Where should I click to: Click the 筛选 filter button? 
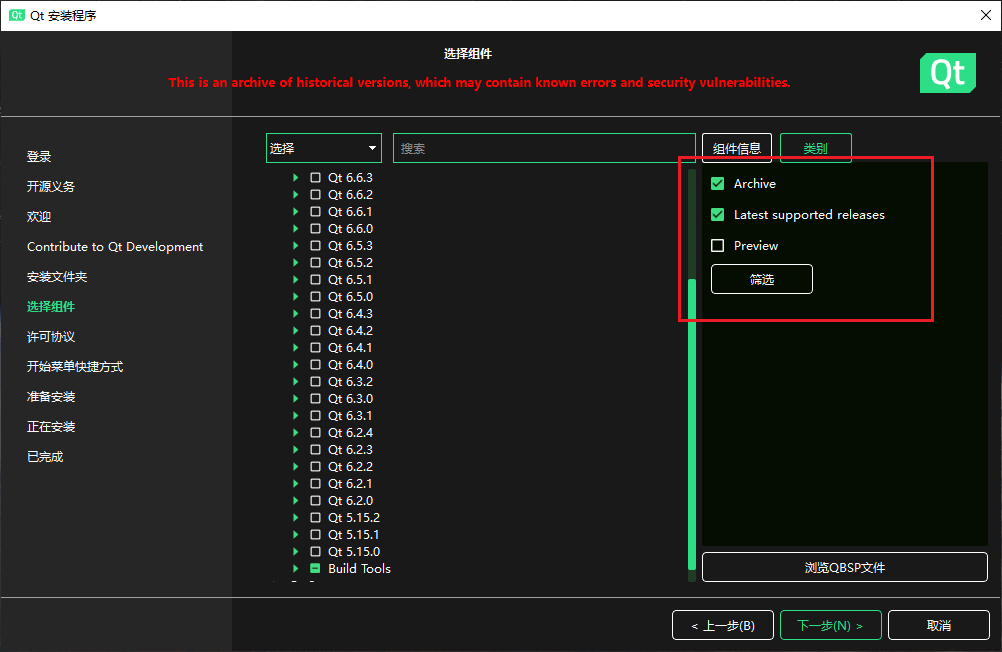pyautogui.click(x=761, y=280)
